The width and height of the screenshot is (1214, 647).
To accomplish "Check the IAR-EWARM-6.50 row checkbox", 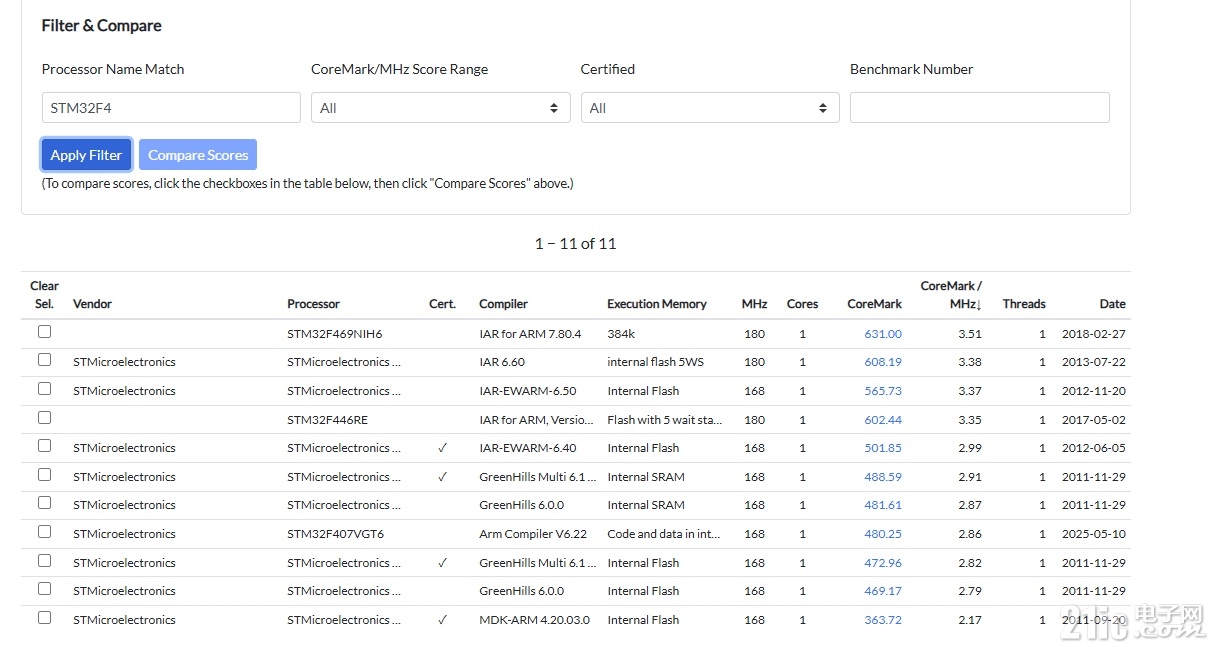I will [x=44, y=389].
